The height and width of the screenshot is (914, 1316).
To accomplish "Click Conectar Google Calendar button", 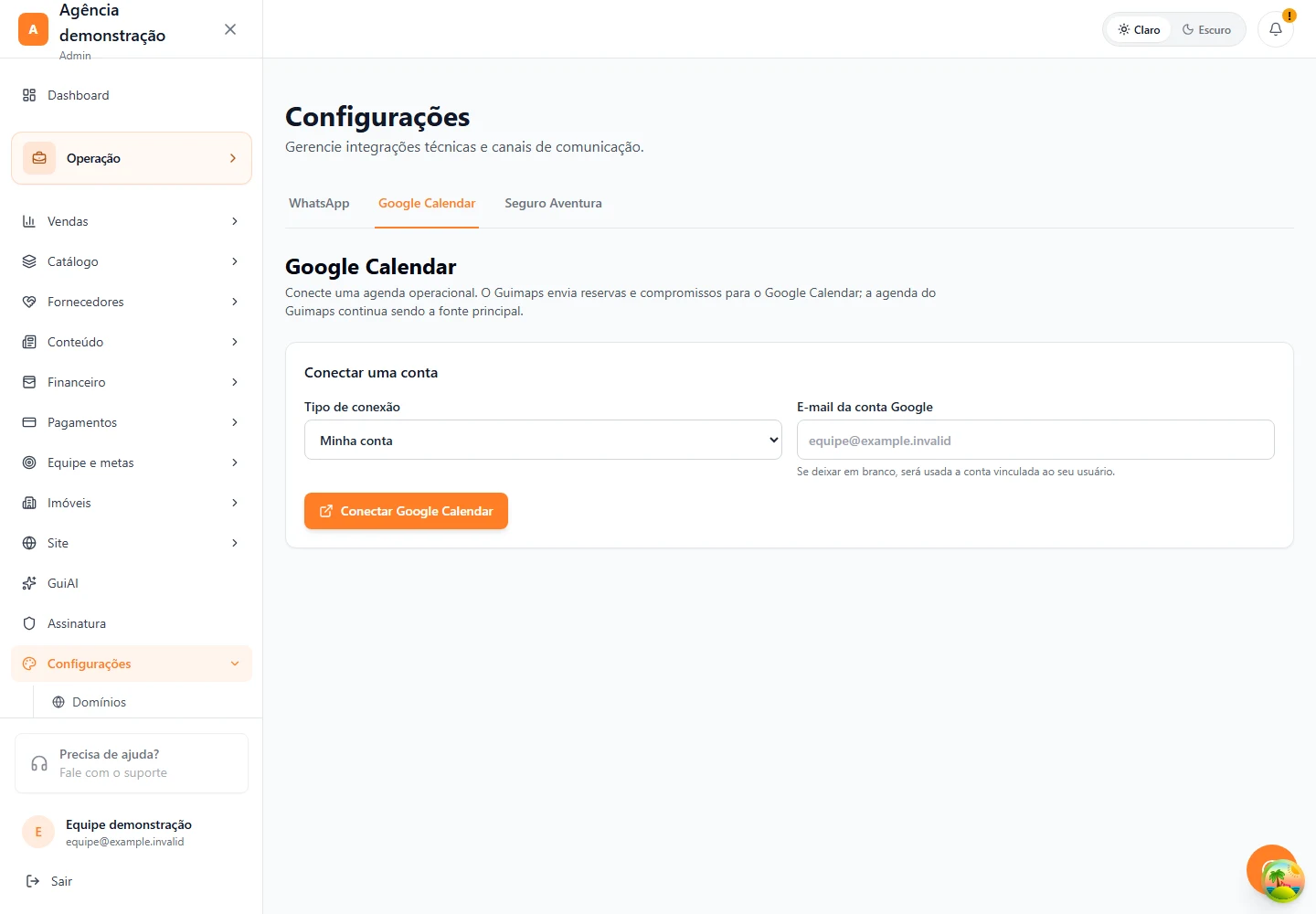I will 406,511.
